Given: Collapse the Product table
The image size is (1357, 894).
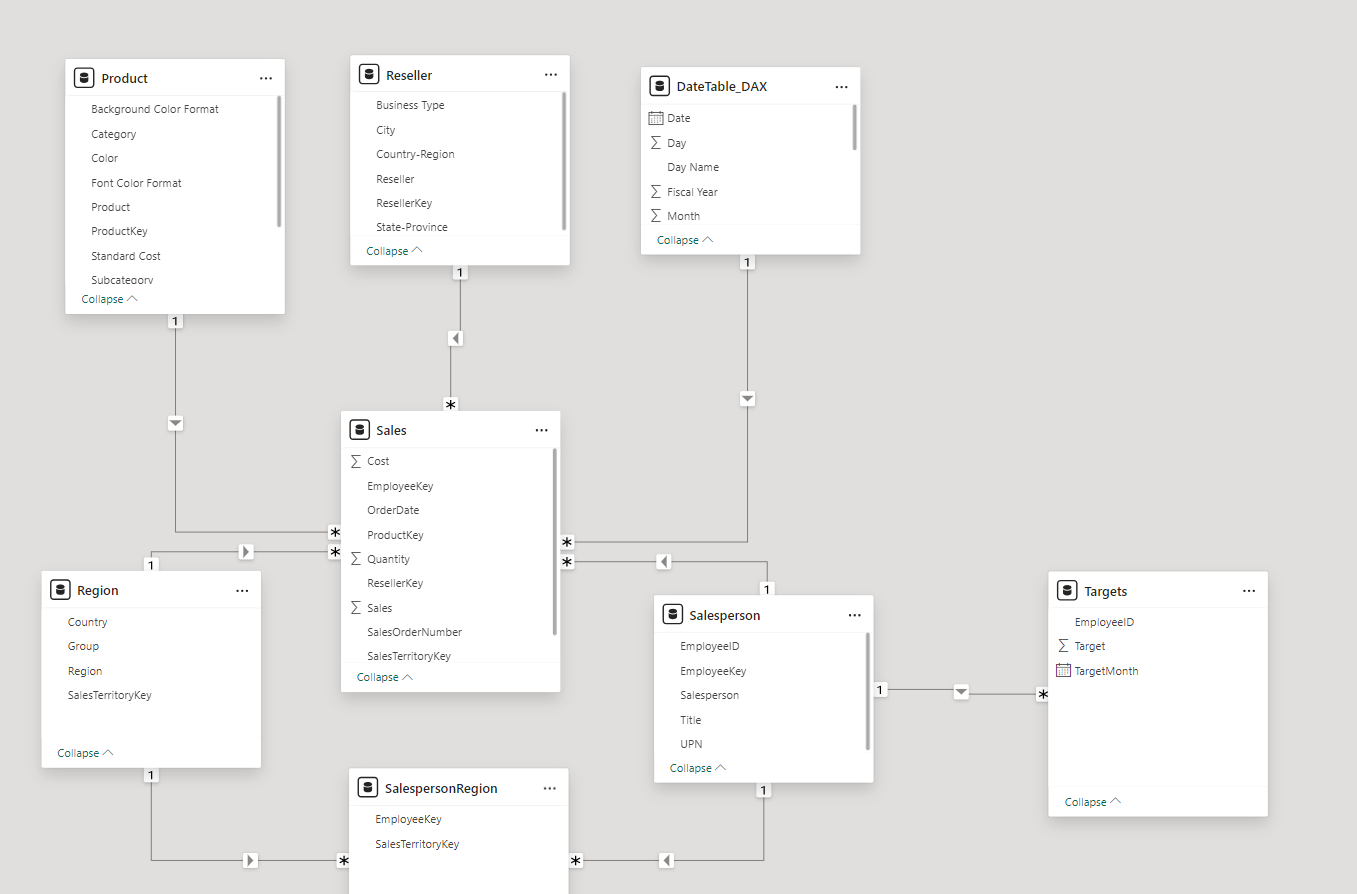Looking at the screenshot, I should (x=110, y=299).
